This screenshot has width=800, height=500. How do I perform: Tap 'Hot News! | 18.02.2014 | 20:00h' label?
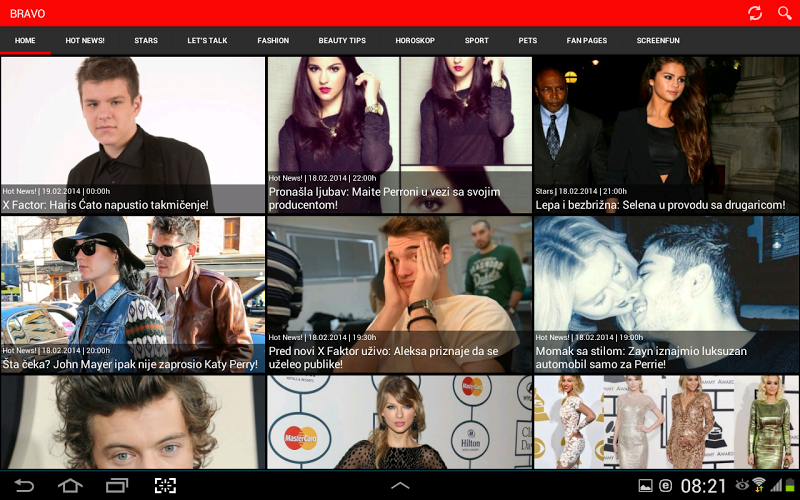(56, 351)
